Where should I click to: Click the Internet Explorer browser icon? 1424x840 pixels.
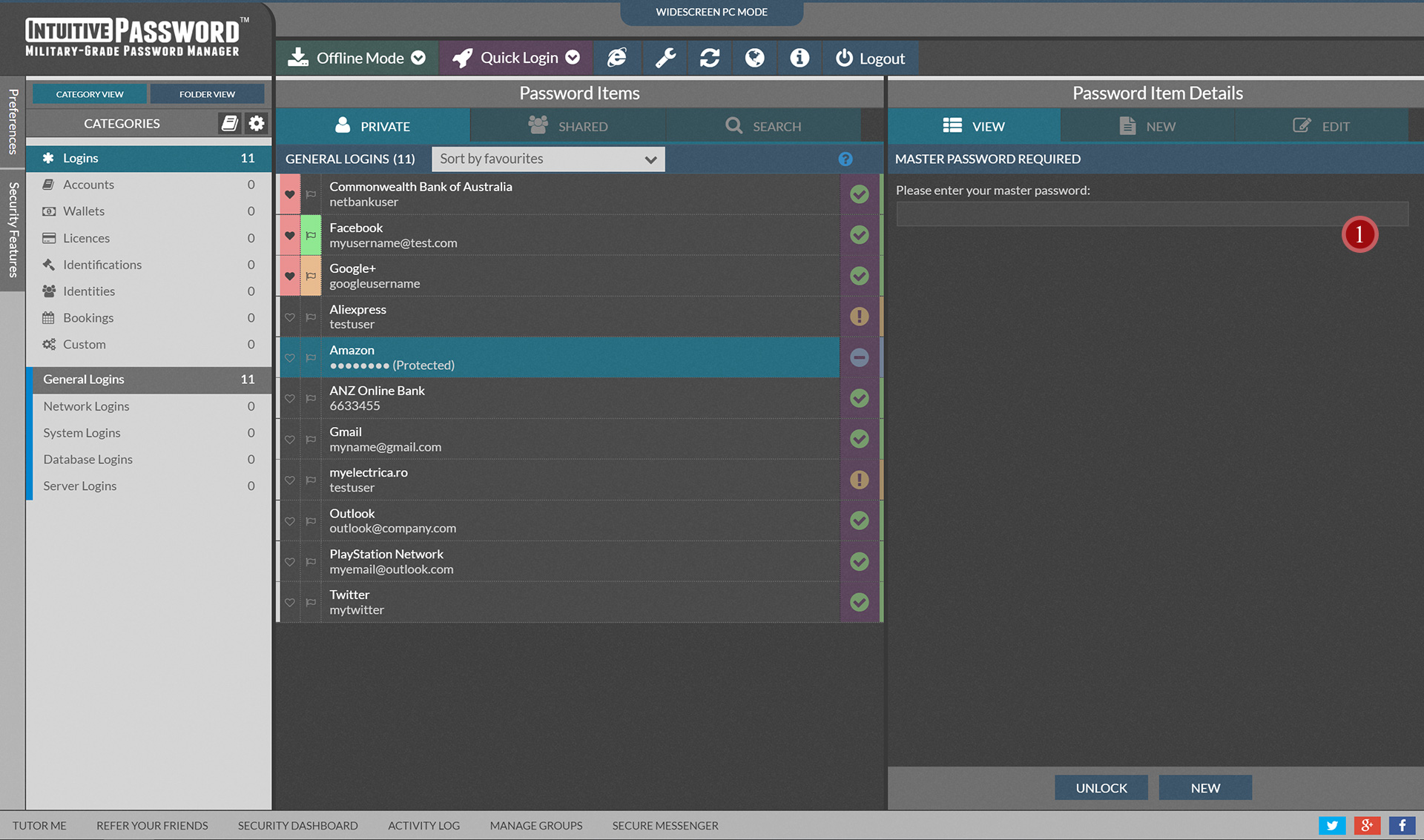pyautogui.click(x=616, y=58)
